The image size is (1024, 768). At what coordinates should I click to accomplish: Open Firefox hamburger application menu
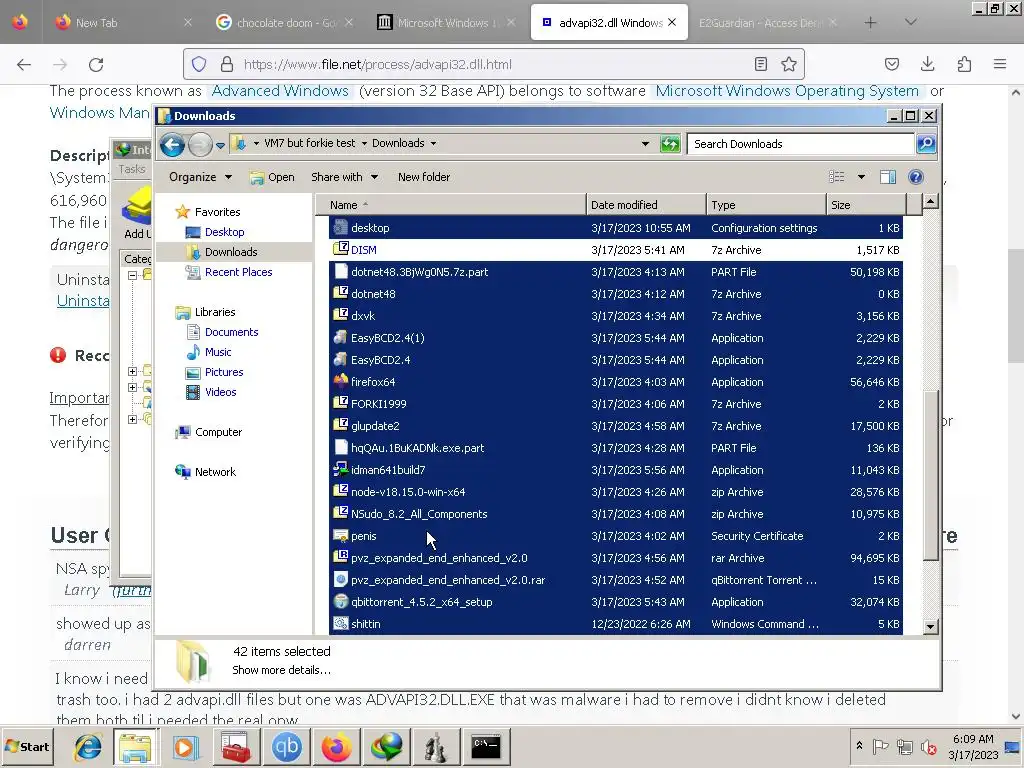point(1000,64)
